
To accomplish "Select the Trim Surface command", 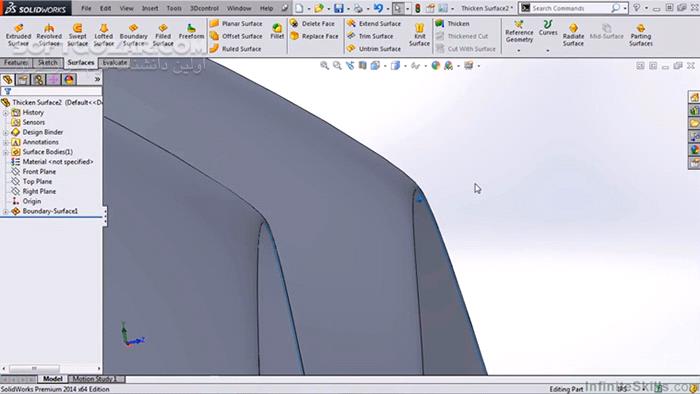I will (370, 36).
